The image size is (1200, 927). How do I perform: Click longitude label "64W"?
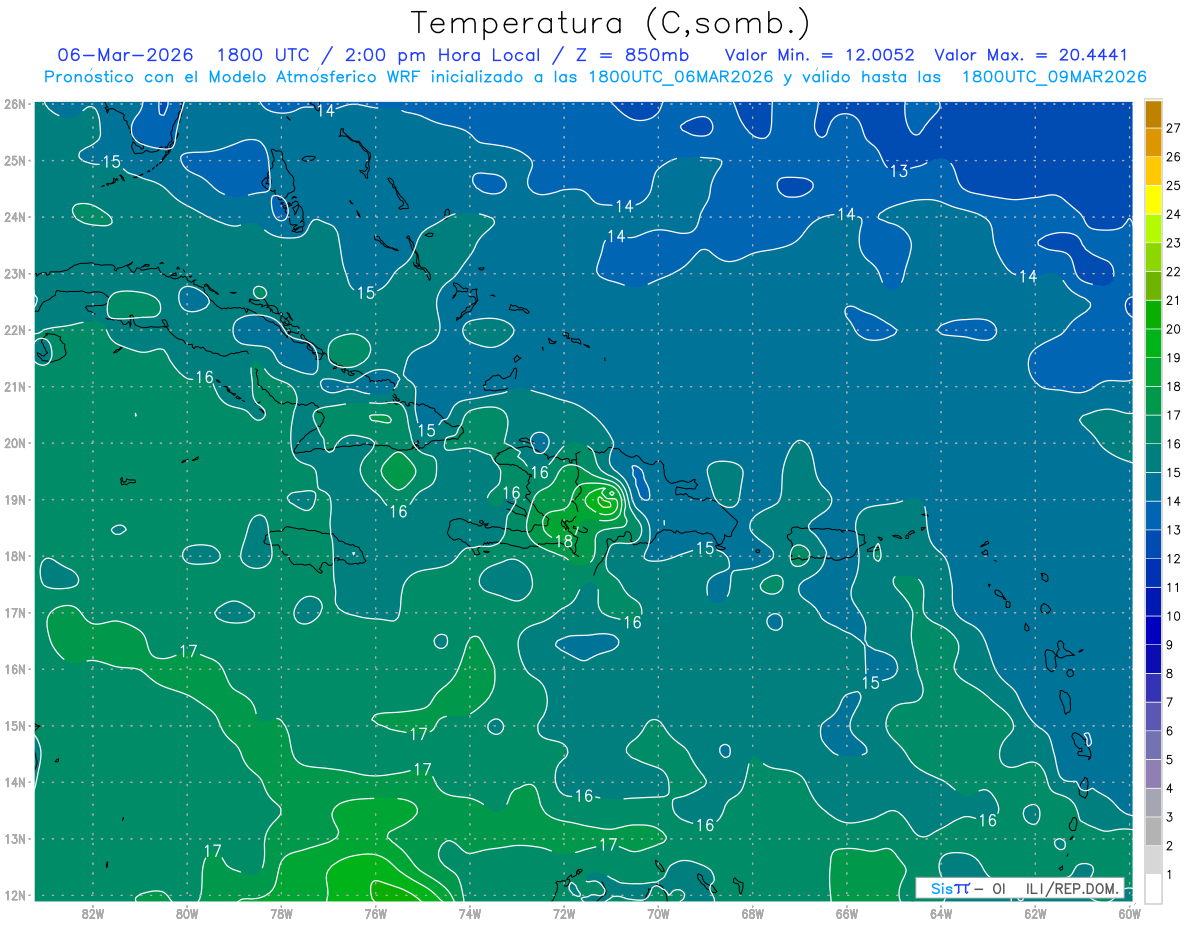click(x=941, y=913)
